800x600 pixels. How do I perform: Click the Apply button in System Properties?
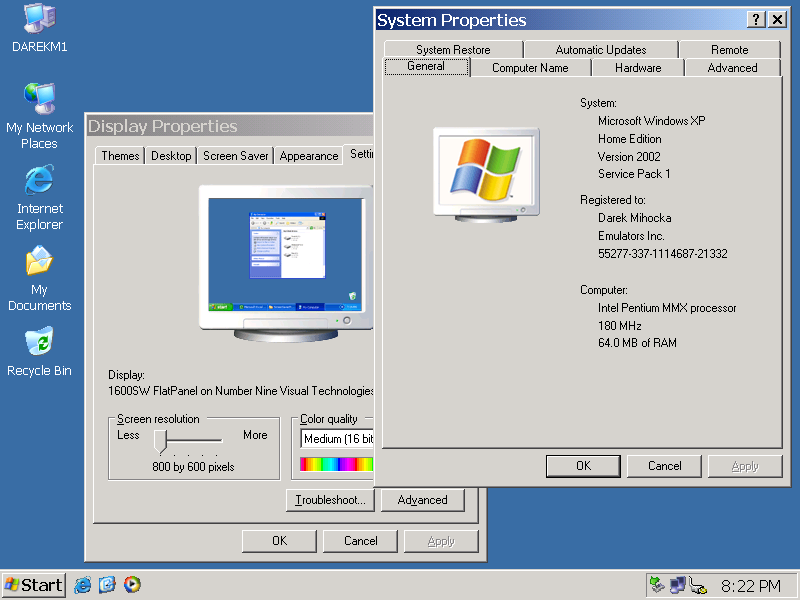(745, 466)
